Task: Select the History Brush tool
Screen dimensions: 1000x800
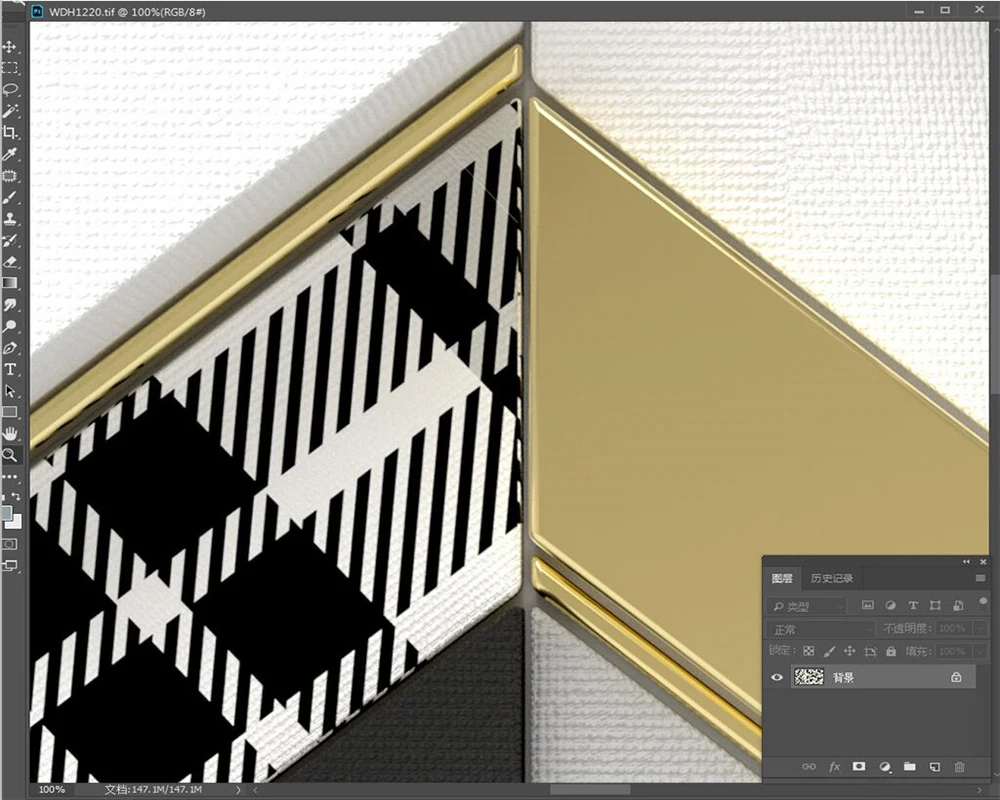Action: (10, 241)
